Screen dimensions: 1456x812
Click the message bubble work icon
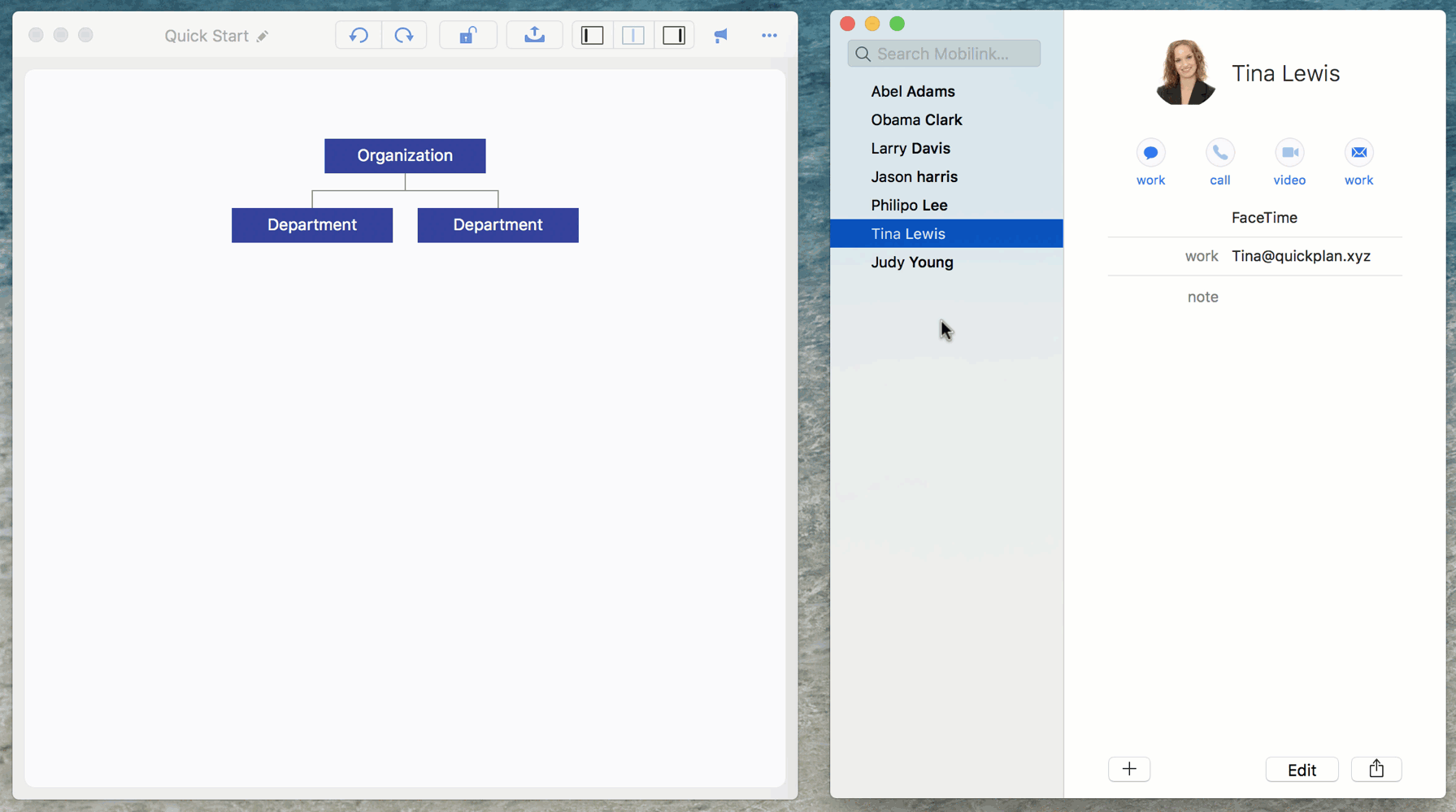[1150, 153]
